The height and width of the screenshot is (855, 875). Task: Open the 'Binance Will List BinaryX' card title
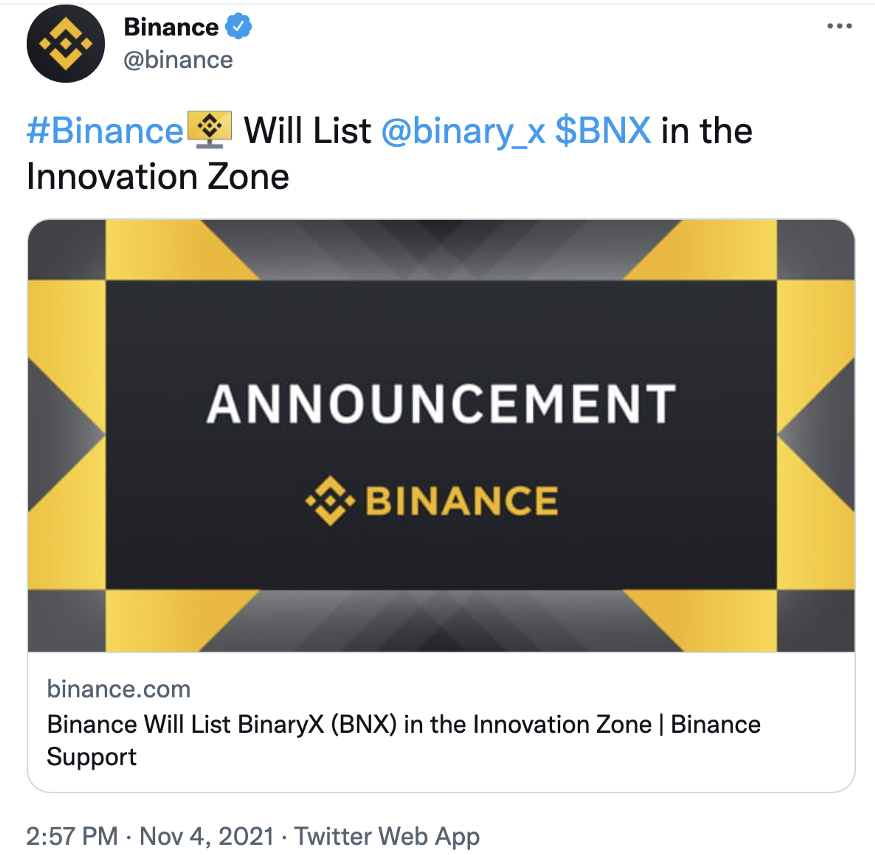(x=403, y=724)
